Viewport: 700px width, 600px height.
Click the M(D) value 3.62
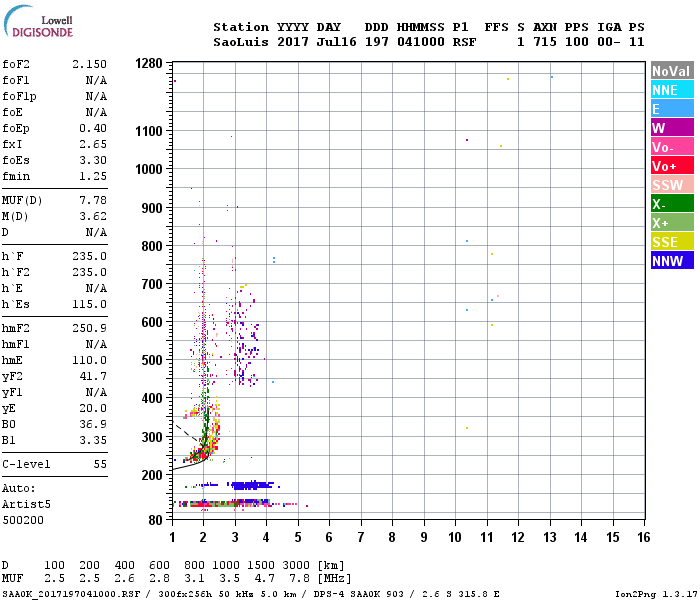[93, 216]
